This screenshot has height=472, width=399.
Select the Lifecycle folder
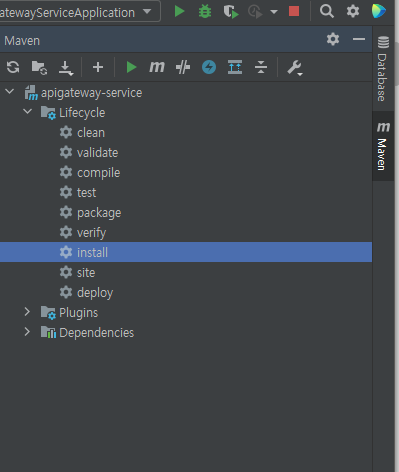[82, 113]
